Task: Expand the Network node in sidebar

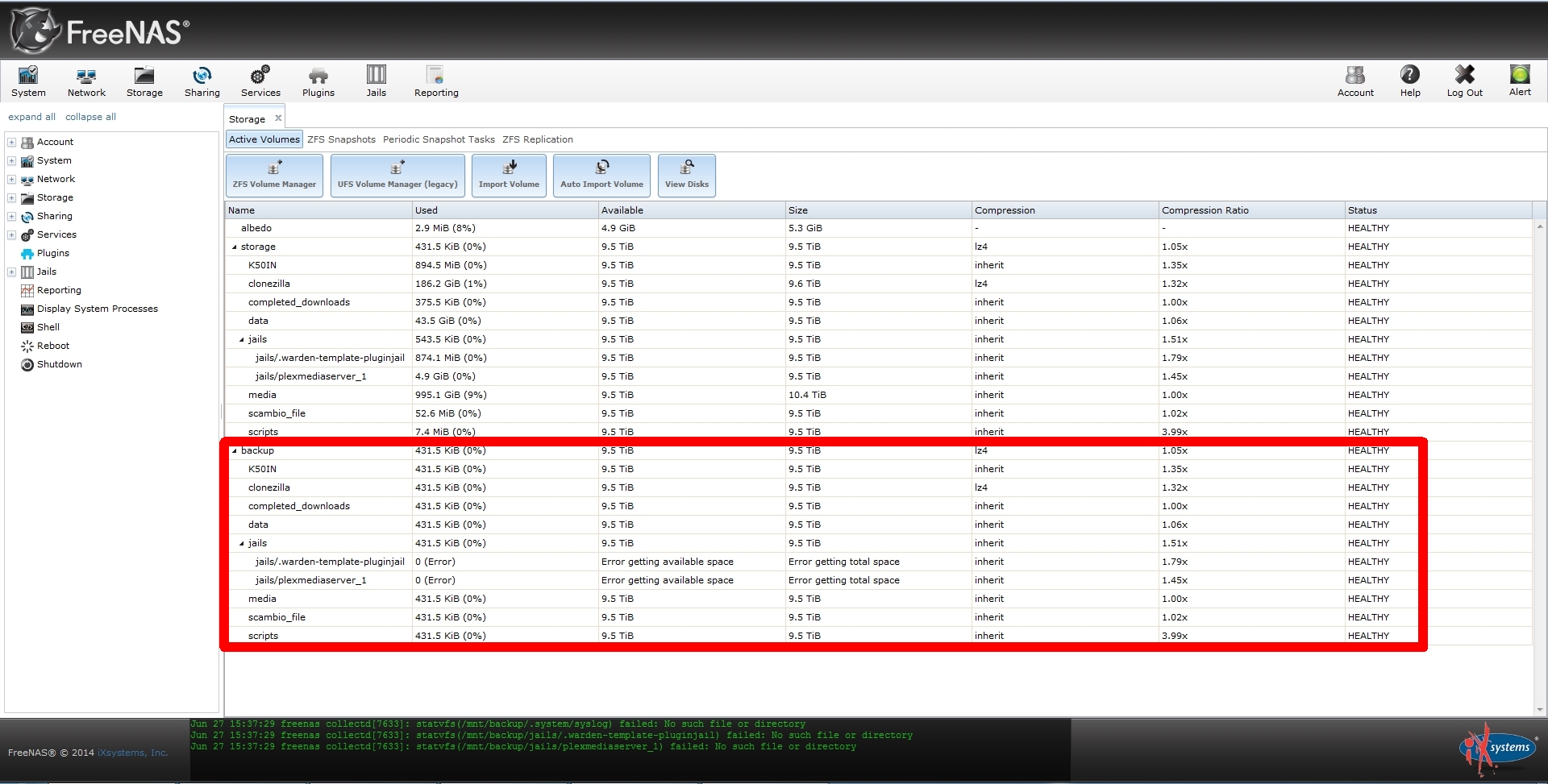Action: click(x=12, y=179)
